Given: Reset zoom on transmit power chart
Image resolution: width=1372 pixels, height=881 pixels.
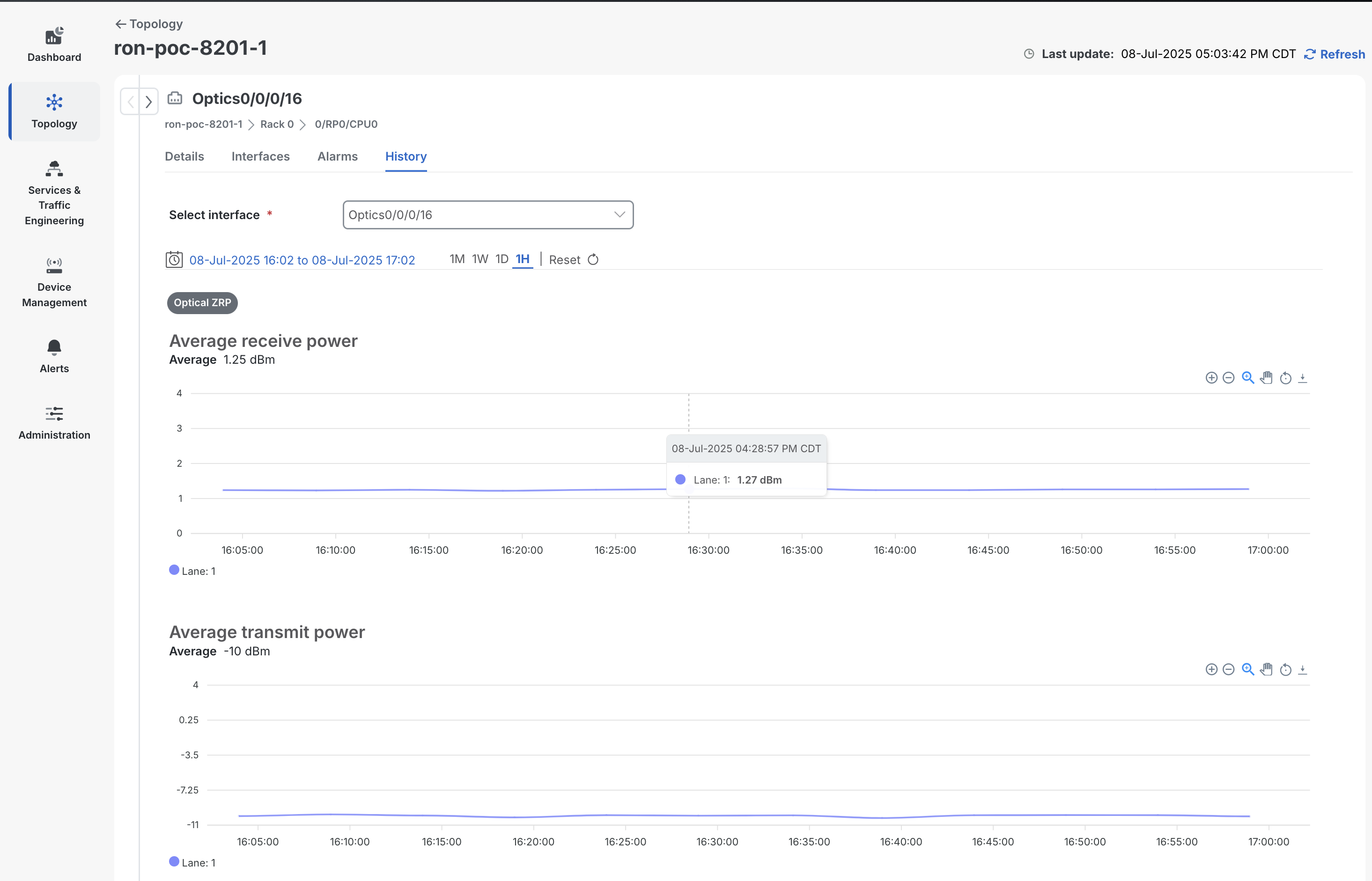Looking at the screenshot, I should [1286, 669].
